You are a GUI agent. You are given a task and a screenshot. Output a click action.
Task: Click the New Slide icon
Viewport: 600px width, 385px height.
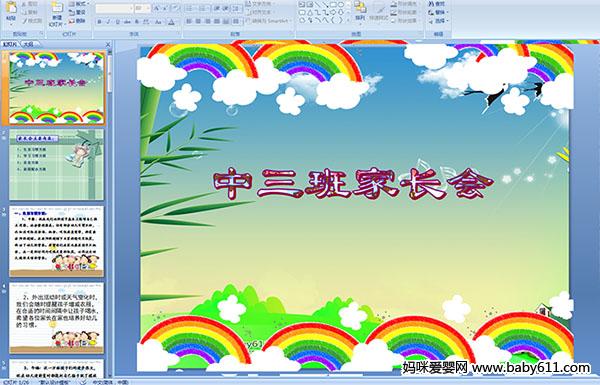click(x=57, y=8)
